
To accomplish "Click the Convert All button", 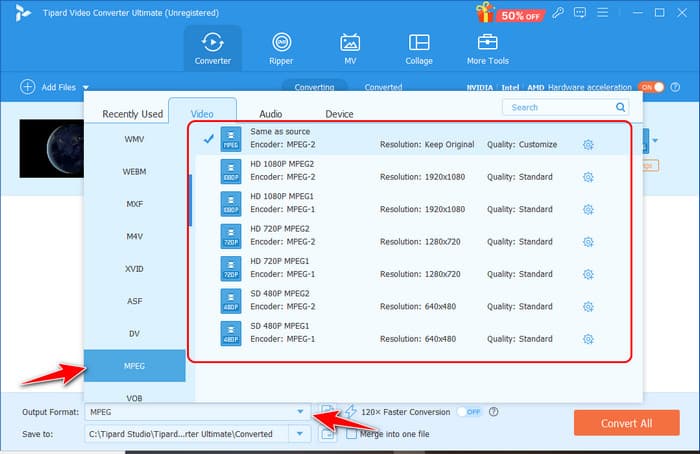I will (627, 423).
